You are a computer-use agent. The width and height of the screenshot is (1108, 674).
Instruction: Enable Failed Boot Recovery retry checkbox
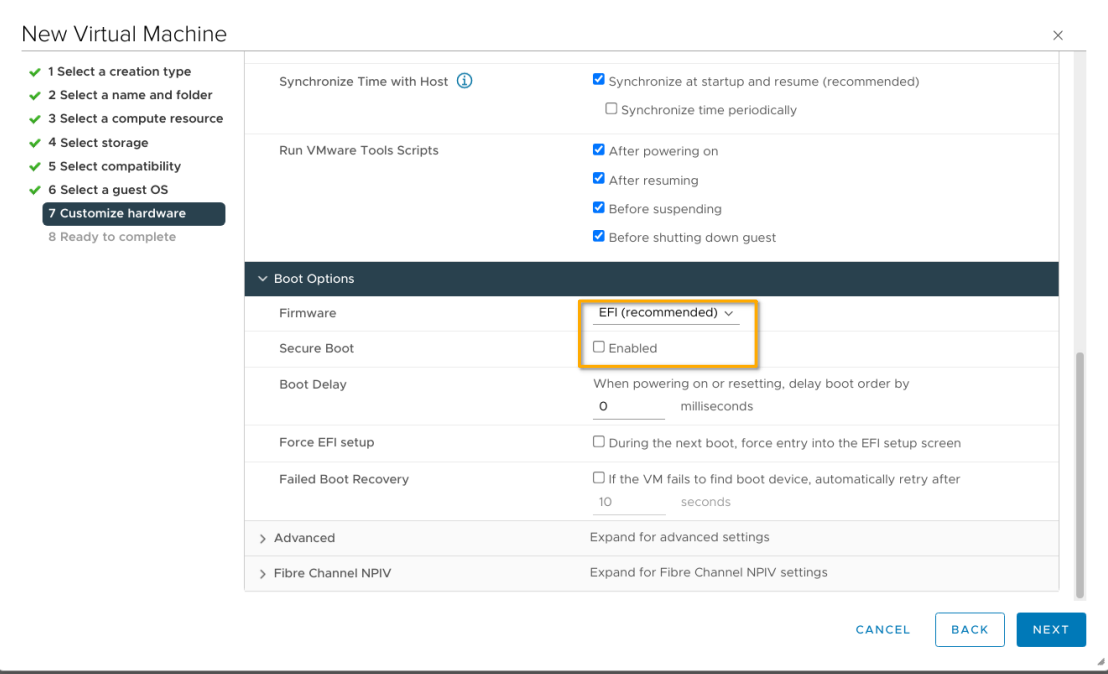[599, 478]
